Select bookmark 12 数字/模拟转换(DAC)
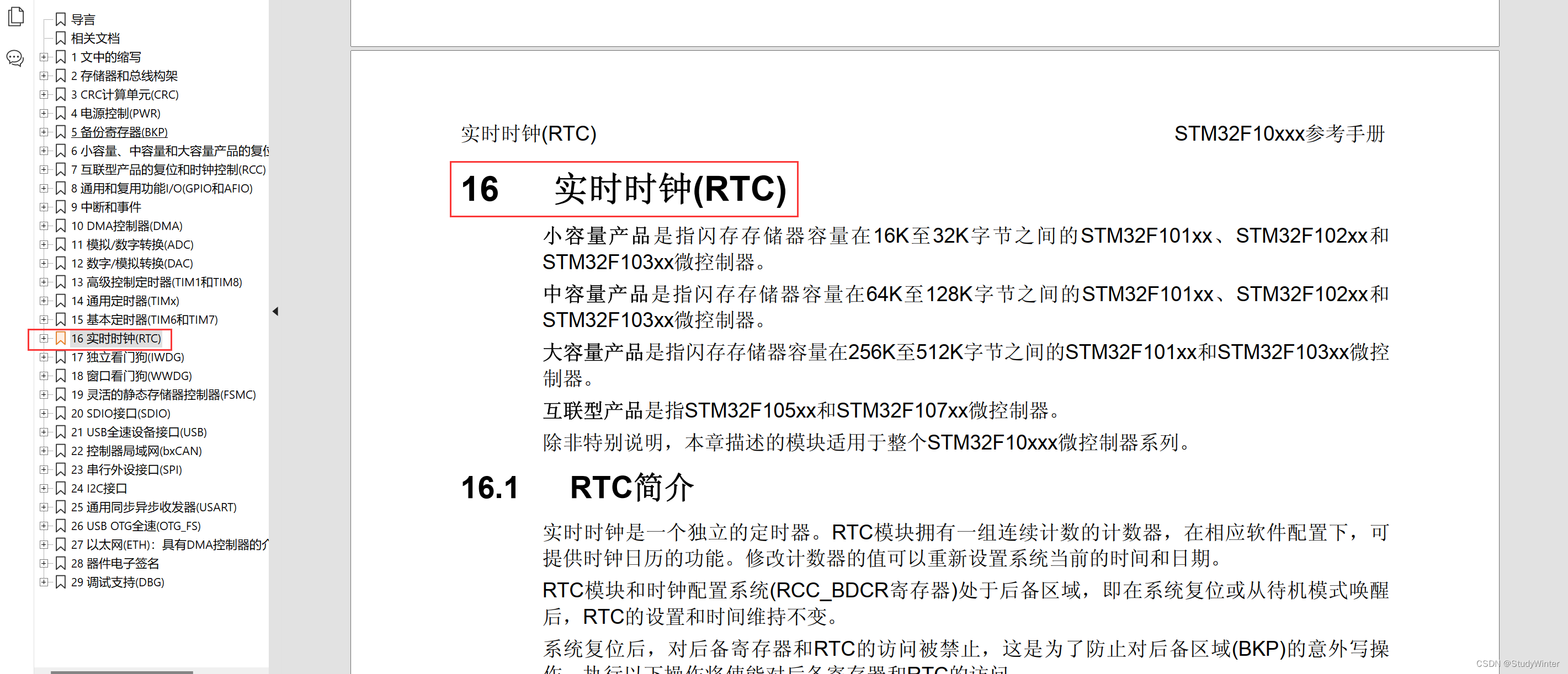Screen dimensions: 1568x674 (x=131, y=264)
